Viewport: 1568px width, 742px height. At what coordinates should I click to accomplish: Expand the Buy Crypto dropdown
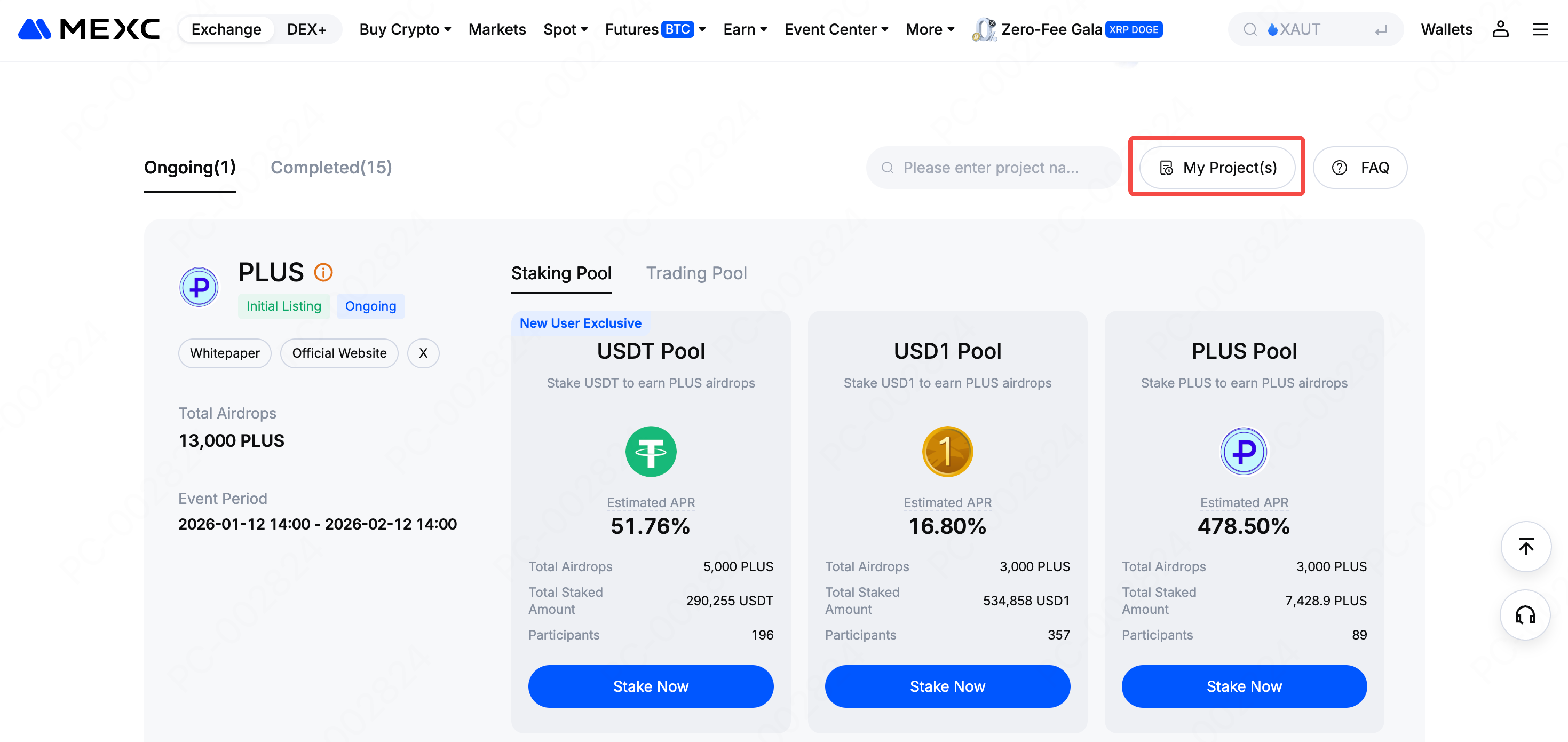[x=405, y=29]
